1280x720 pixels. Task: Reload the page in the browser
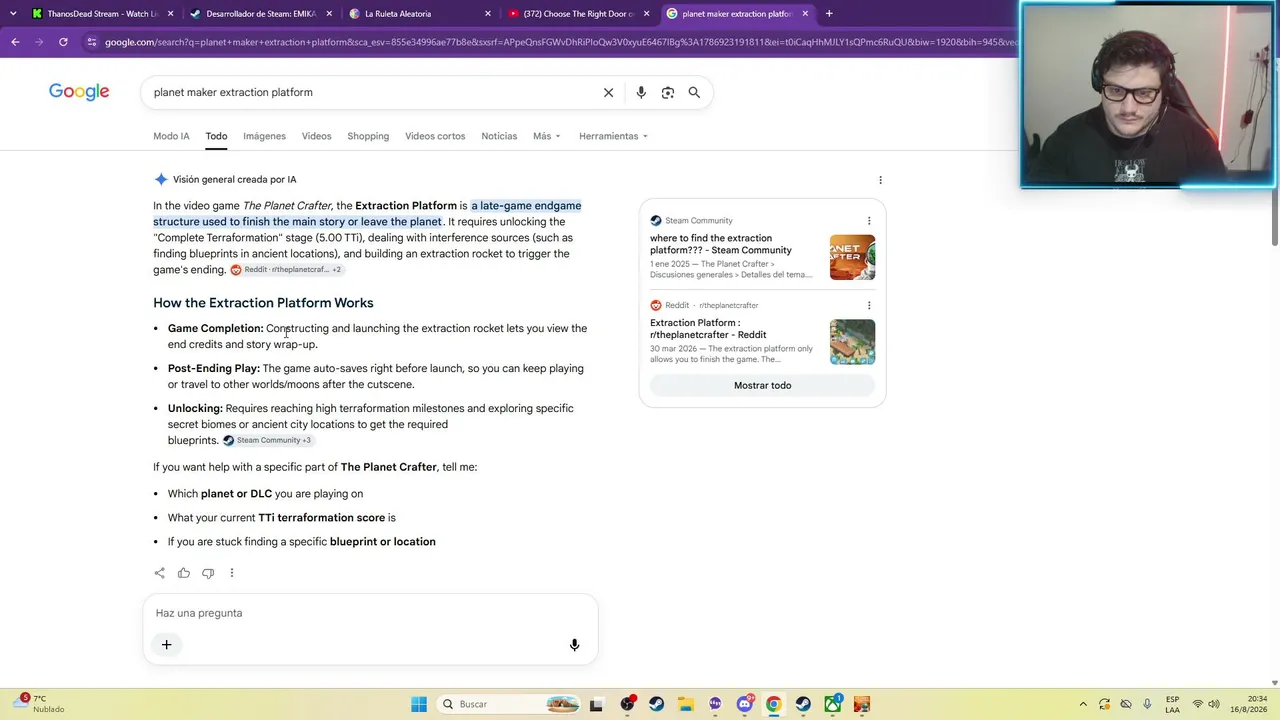point(63,42)
